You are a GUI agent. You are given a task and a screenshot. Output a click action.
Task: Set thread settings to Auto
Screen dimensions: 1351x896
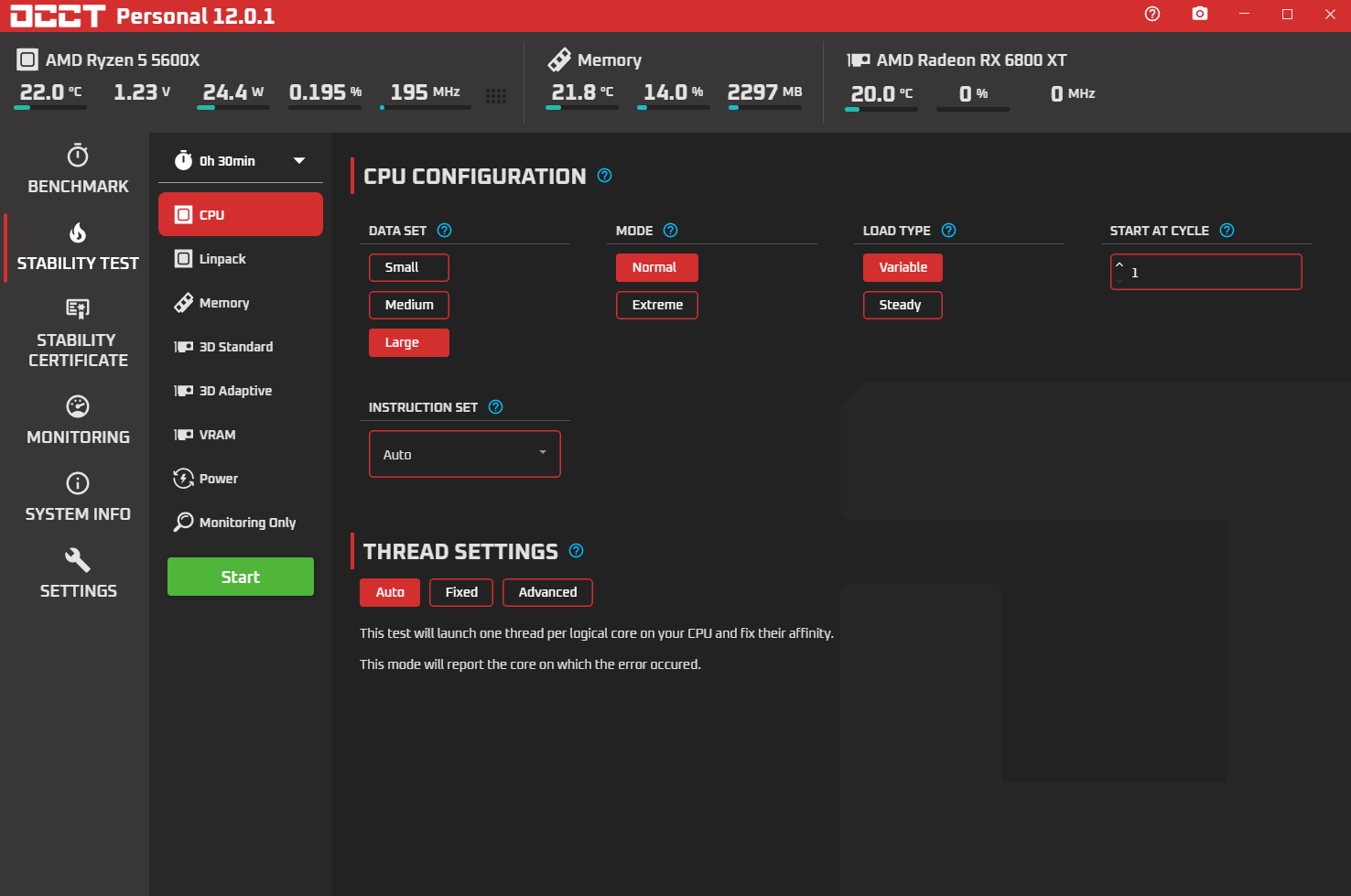click(390, 592)
